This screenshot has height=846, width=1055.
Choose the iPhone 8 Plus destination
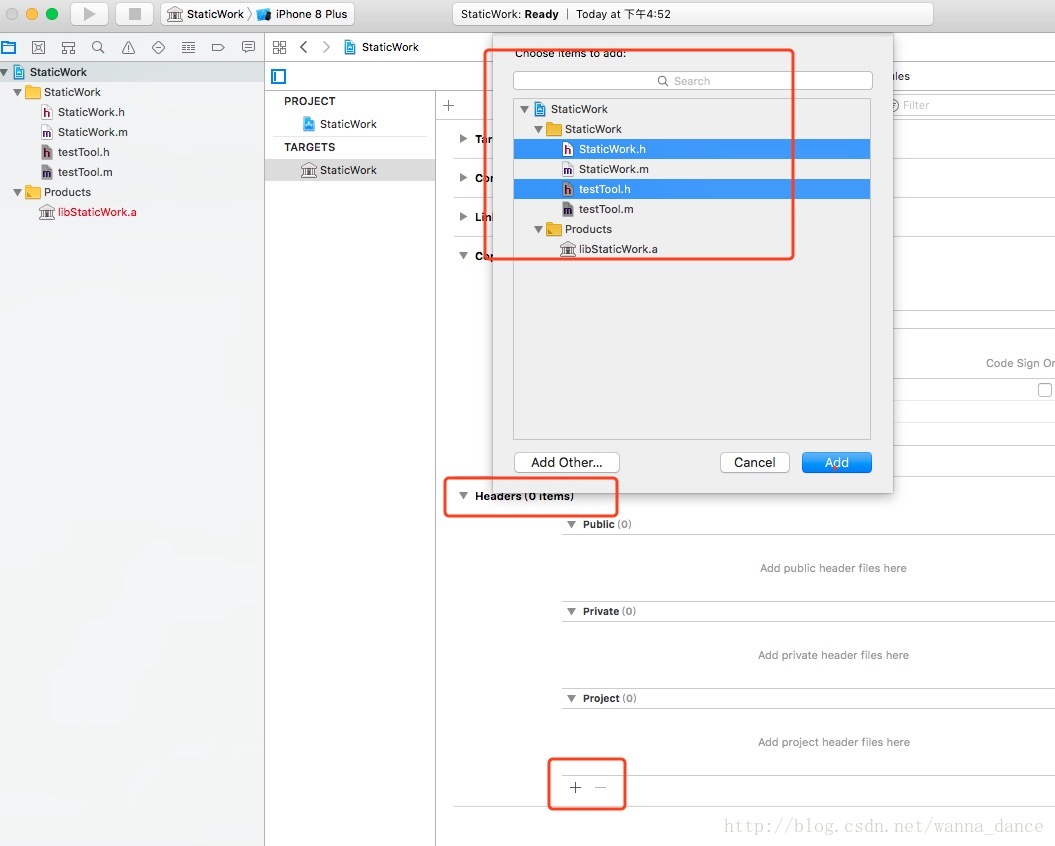pos(302,14)
